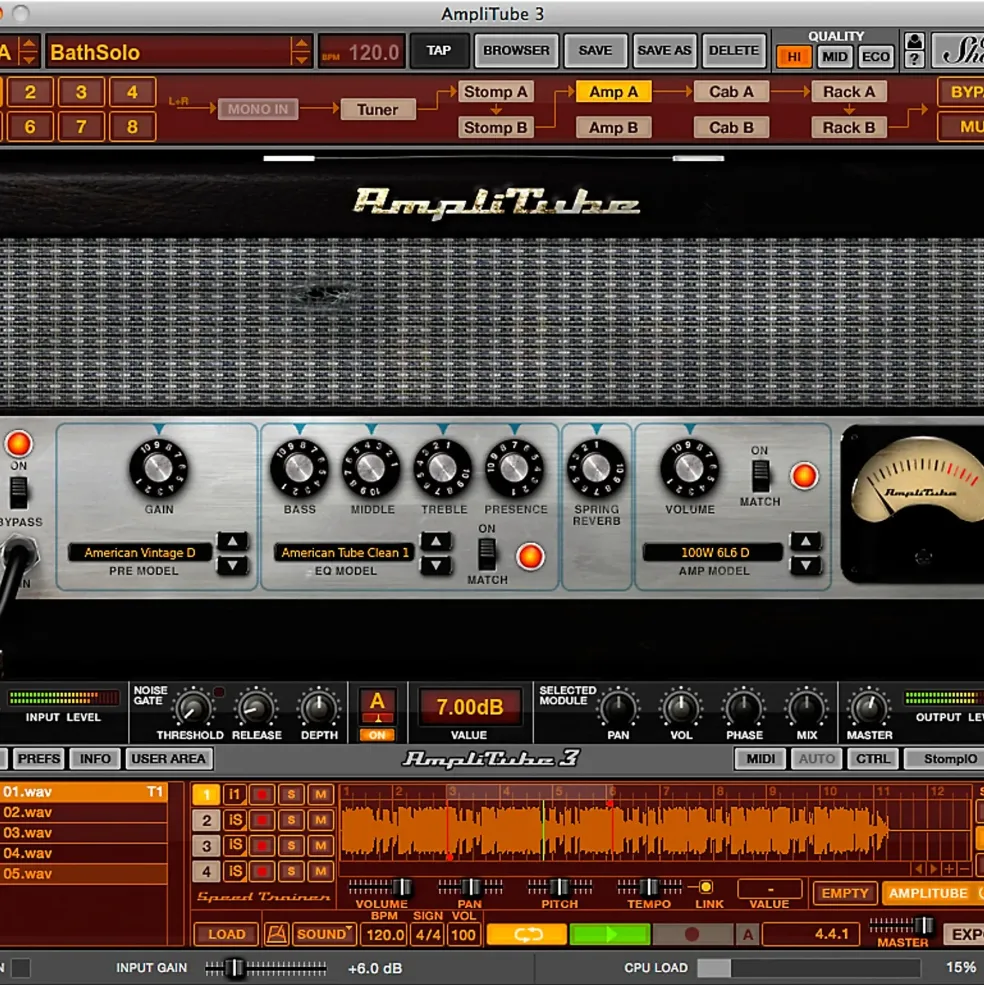
Task: Start playback with the green play button
Action: (x=610, y=934)
